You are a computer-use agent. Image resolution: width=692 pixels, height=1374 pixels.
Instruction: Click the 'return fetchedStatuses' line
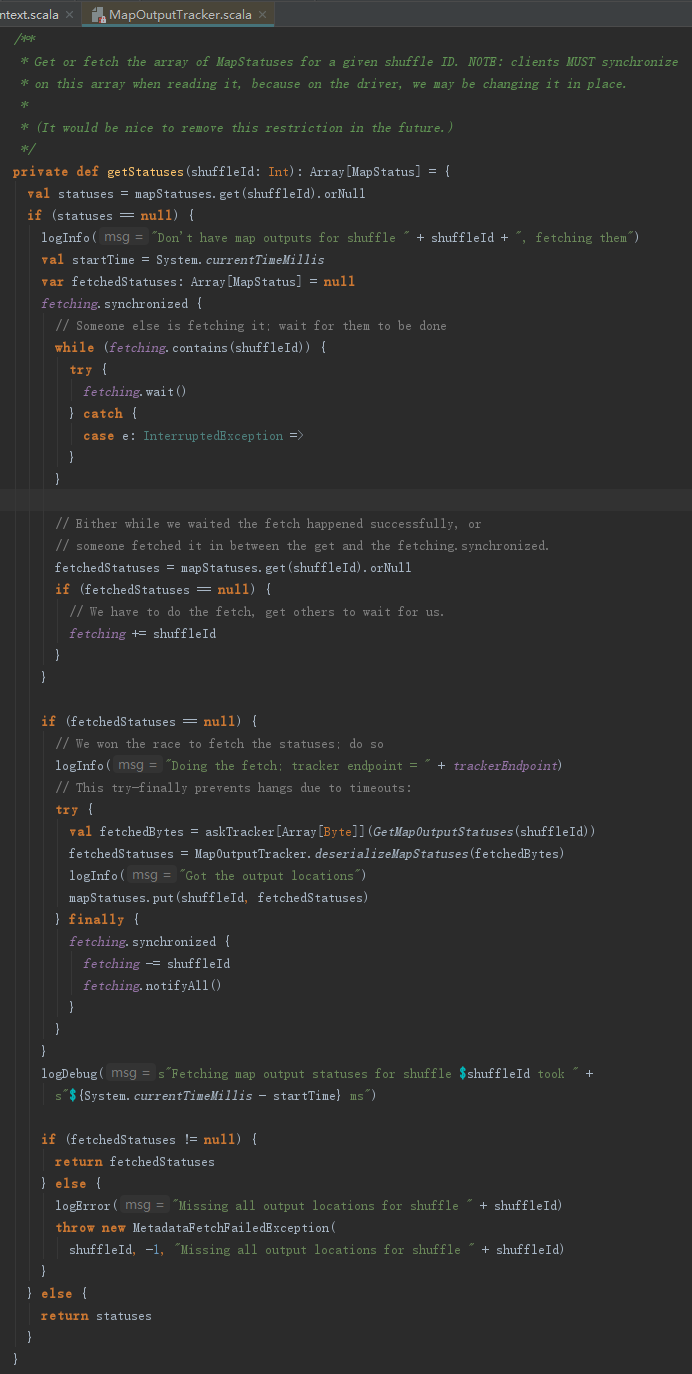[x=135, y=1162]
